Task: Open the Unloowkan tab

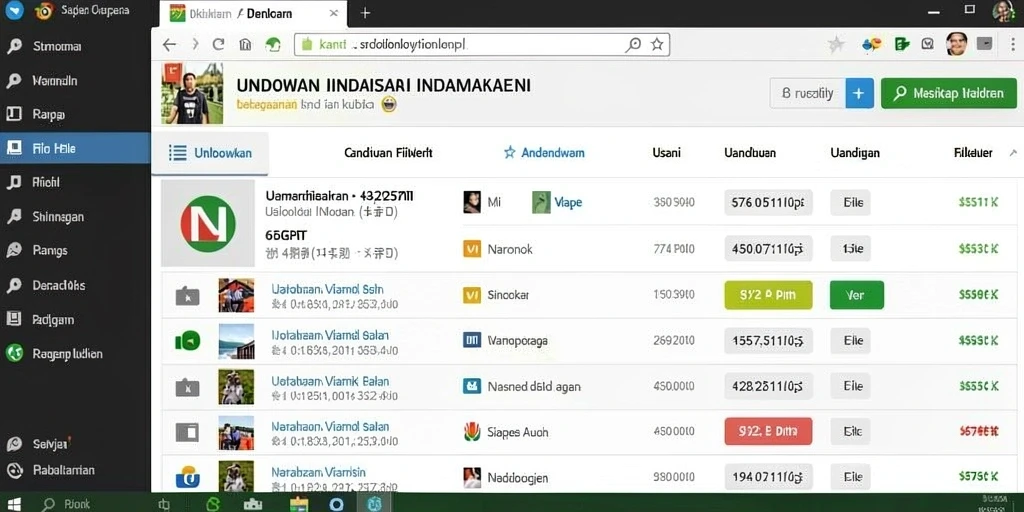Action: pyautogui.click(x=210, y=153)
